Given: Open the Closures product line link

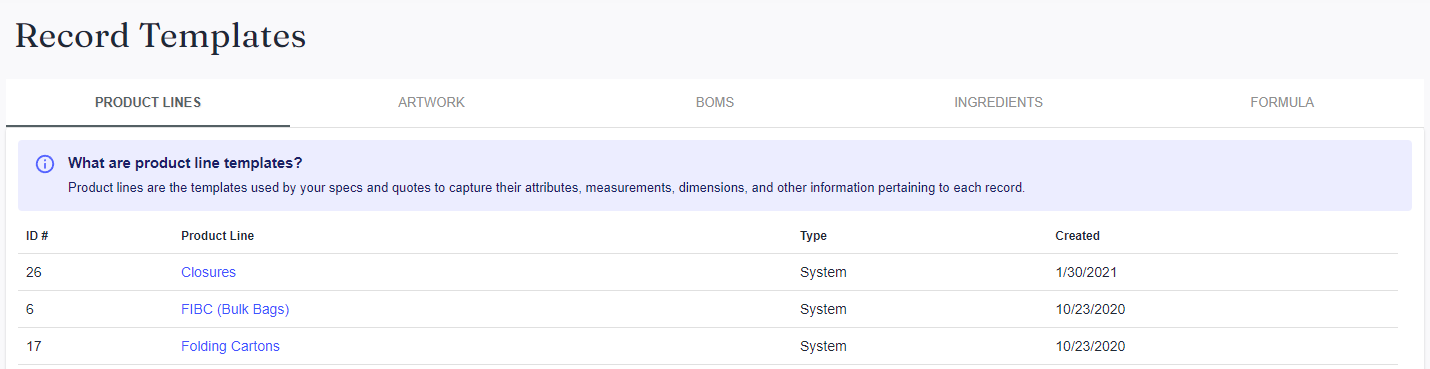Looking at the screenshot, I should (x=208, y=272).
